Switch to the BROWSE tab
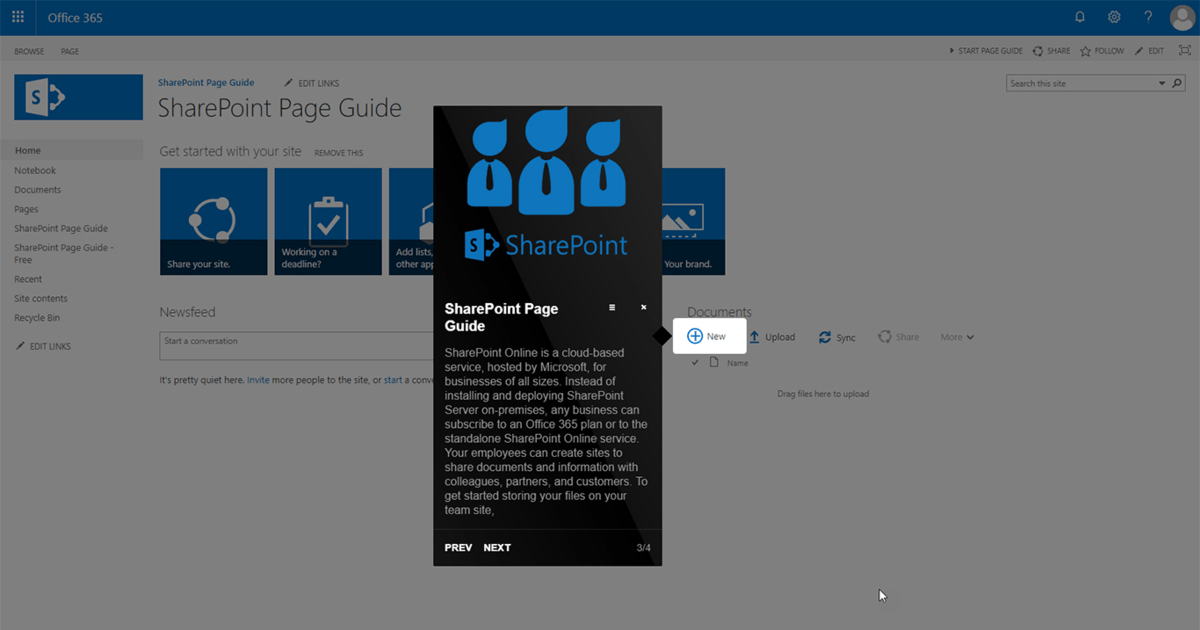Screen dimensions: 1200x630 coord(29,51)
